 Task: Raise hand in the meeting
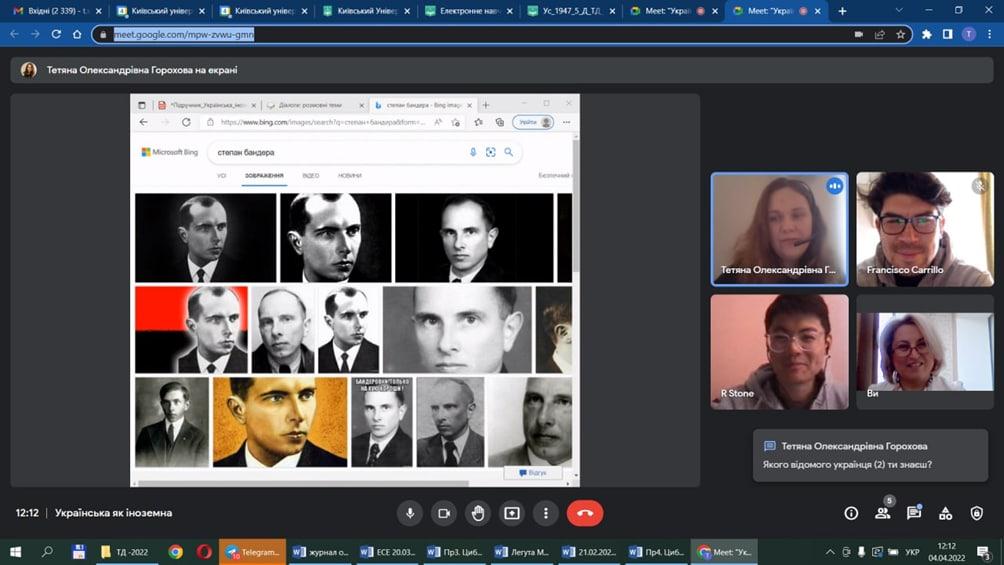pyautogui.click(x=478, y=513)
